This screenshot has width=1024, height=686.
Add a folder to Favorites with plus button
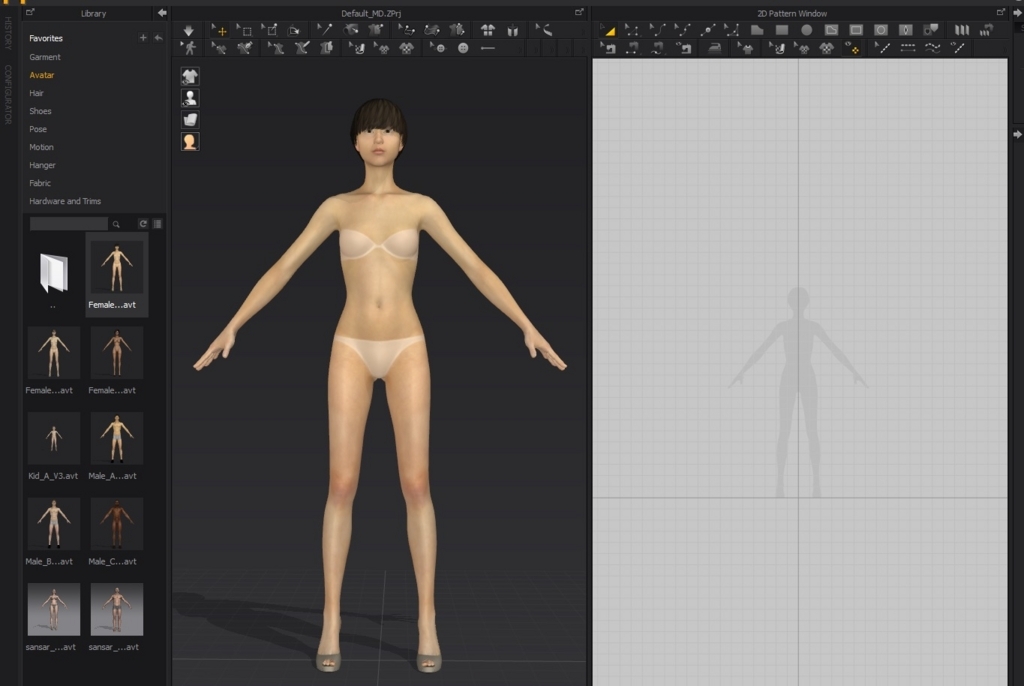143,38
